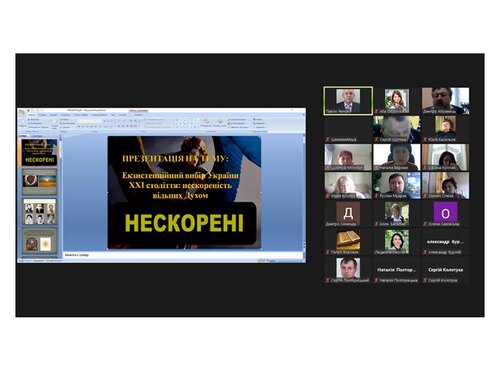Select last-row tile showing man's photo
Viewport: 500px width, 370px height.
click(x=348, y=270)
